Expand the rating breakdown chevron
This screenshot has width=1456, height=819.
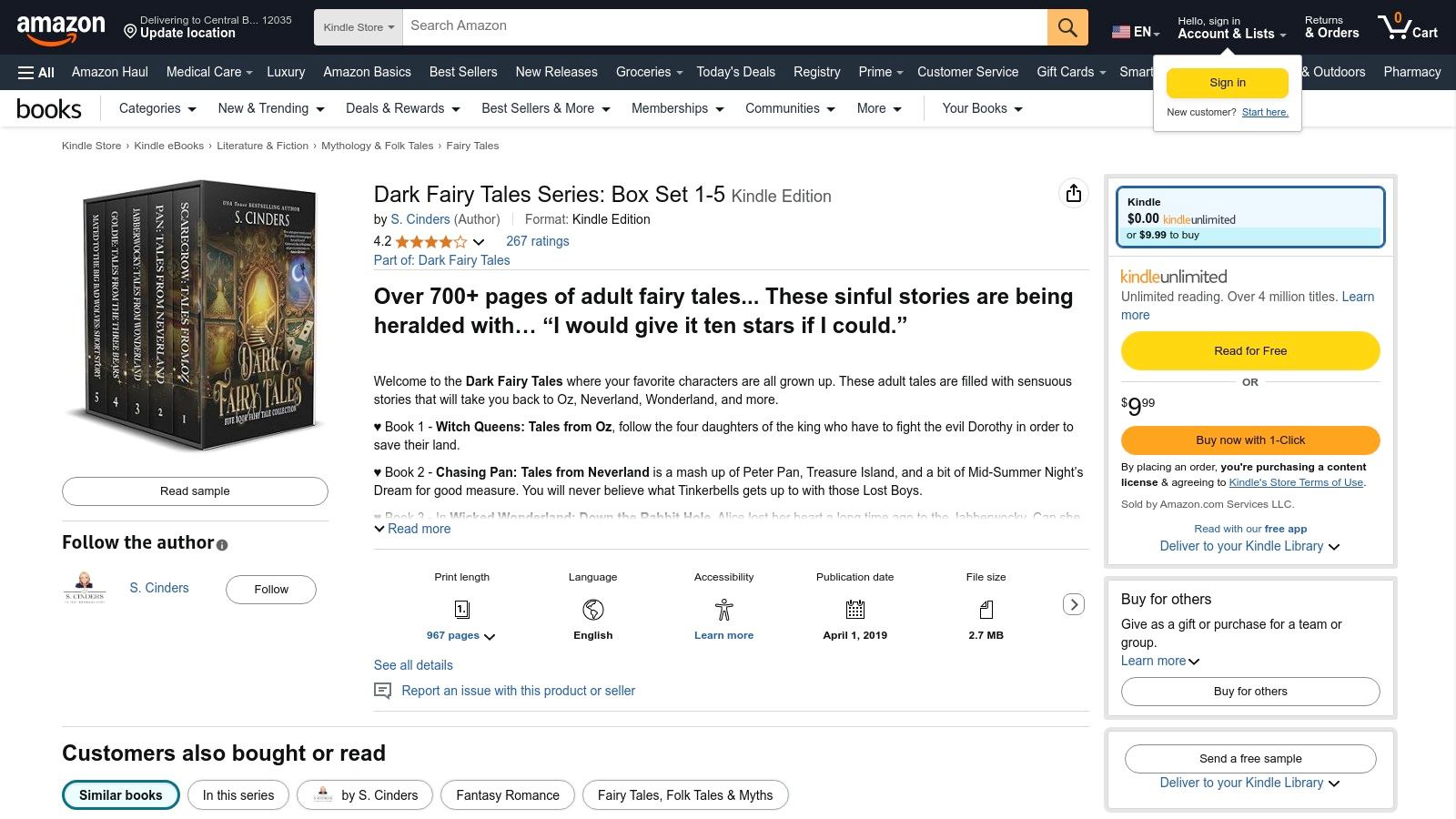tap(479, 242)
